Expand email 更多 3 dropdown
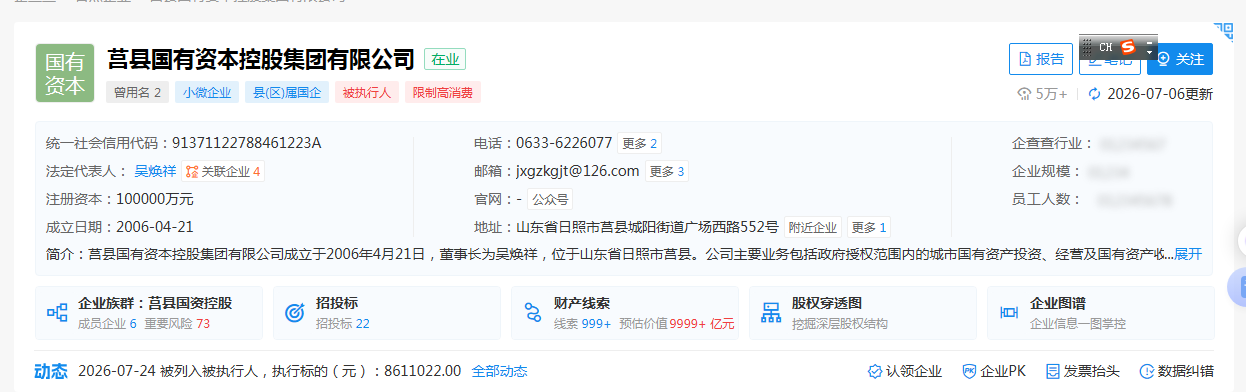Image resolution: width=1246 pixels, height=392 pixels. point(668,171)
